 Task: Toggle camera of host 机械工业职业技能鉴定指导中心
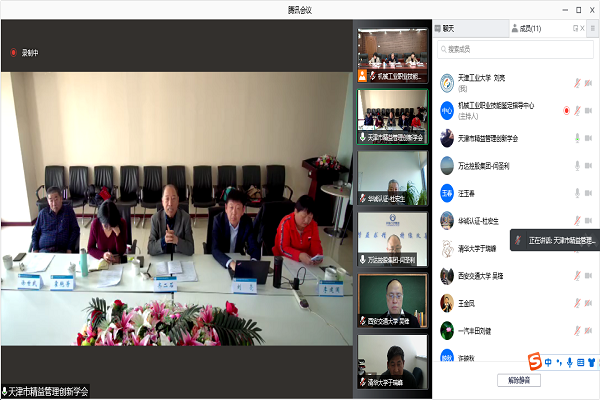589,111
